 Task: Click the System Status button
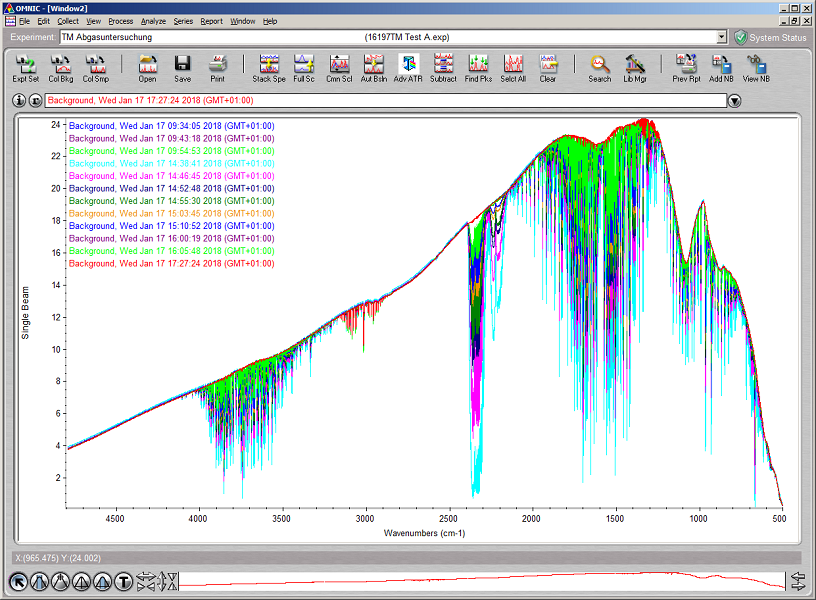pyautogui.click(x=770, y=37)
